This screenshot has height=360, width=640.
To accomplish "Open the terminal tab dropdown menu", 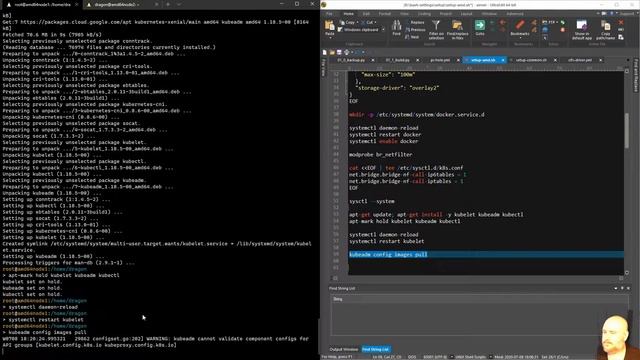I will click(179, 4).
